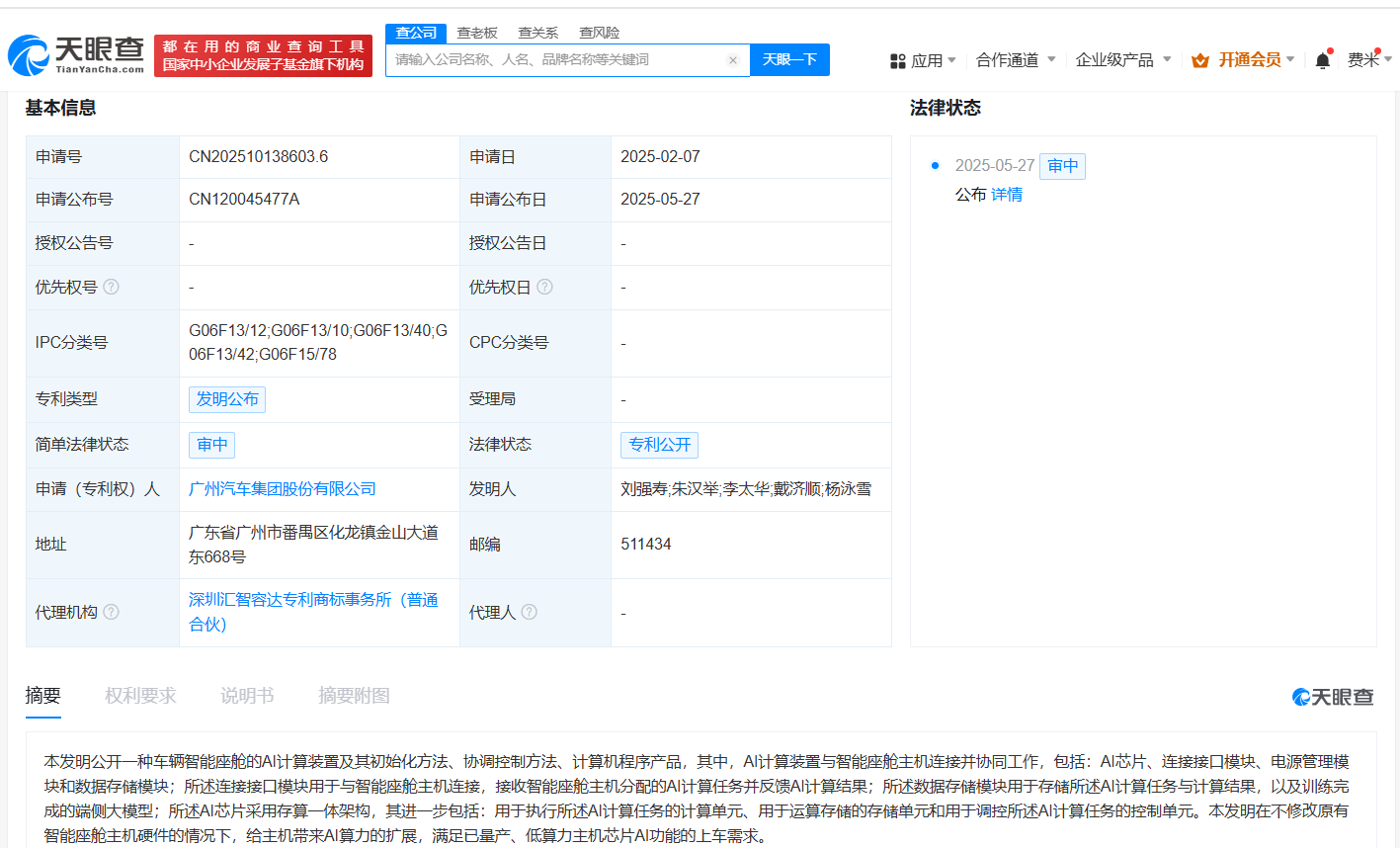Select the 查关系 search tab
1400x848 pixels.
pyautogui.click(x=538, y=34)
